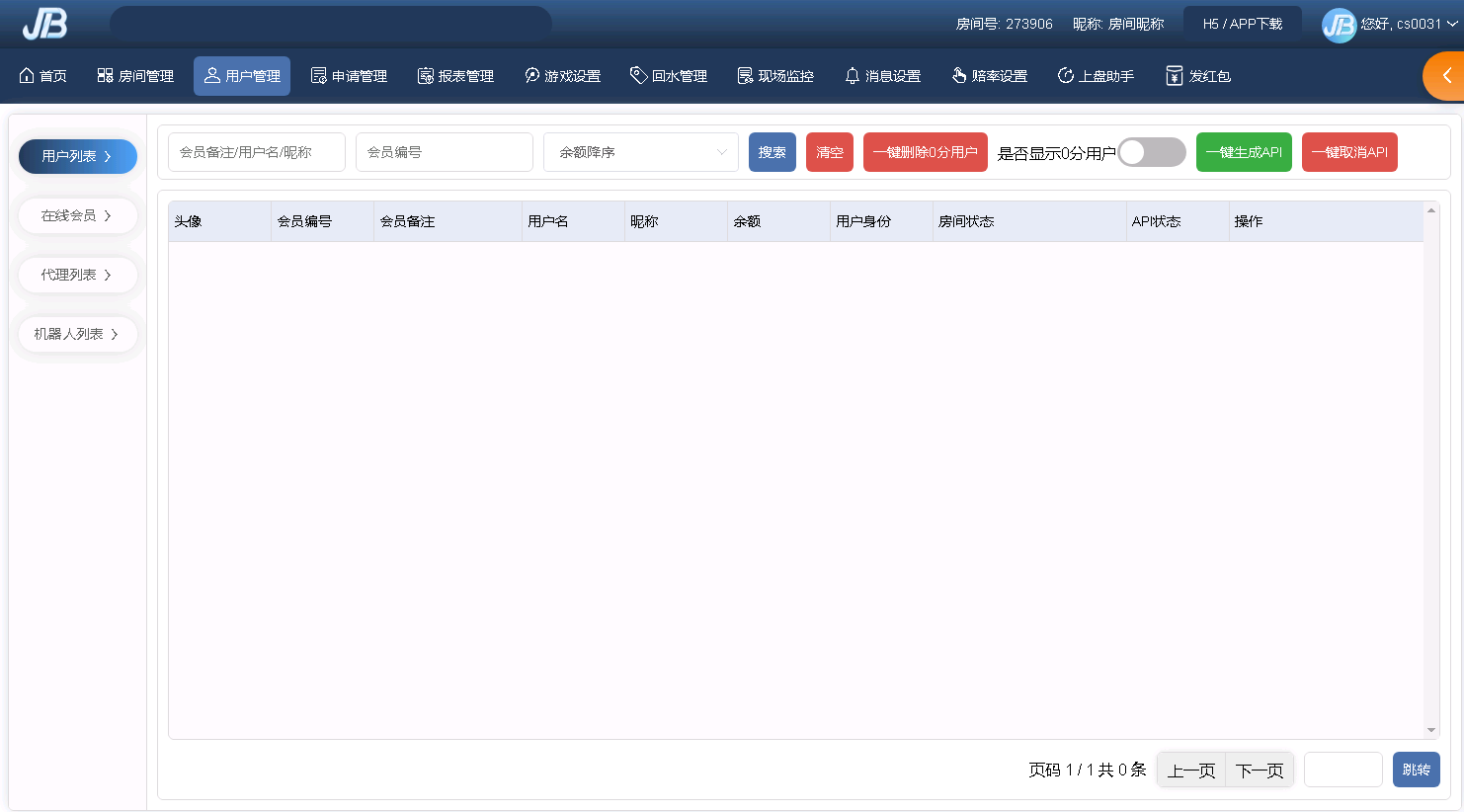Click the table's scroll down arrow
Viewport: 1464px width, 812px height.
point(1430,730)
